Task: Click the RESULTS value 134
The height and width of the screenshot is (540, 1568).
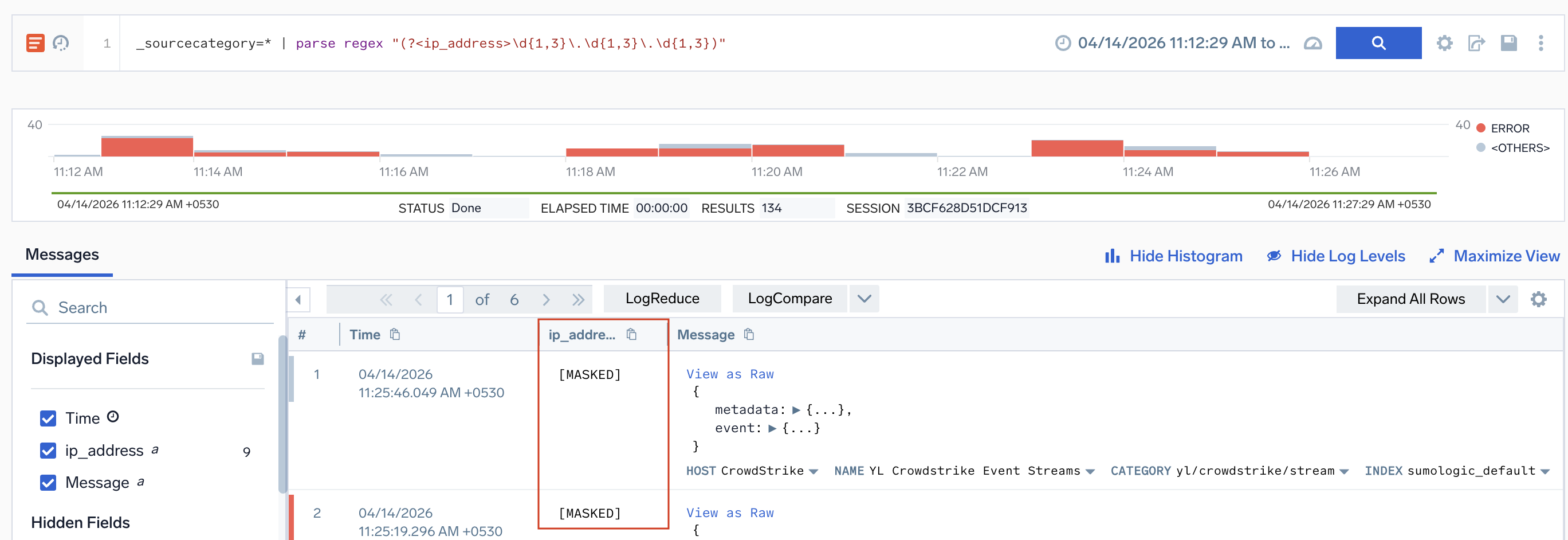Action: tap(771, 208)
